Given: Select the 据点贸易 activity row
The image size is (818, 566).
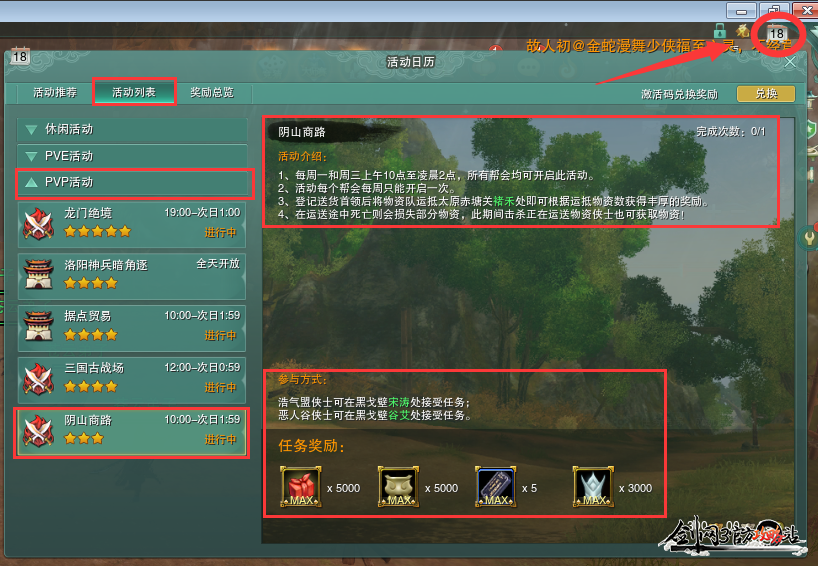Looking at the screenshot, I should [132, 328].
